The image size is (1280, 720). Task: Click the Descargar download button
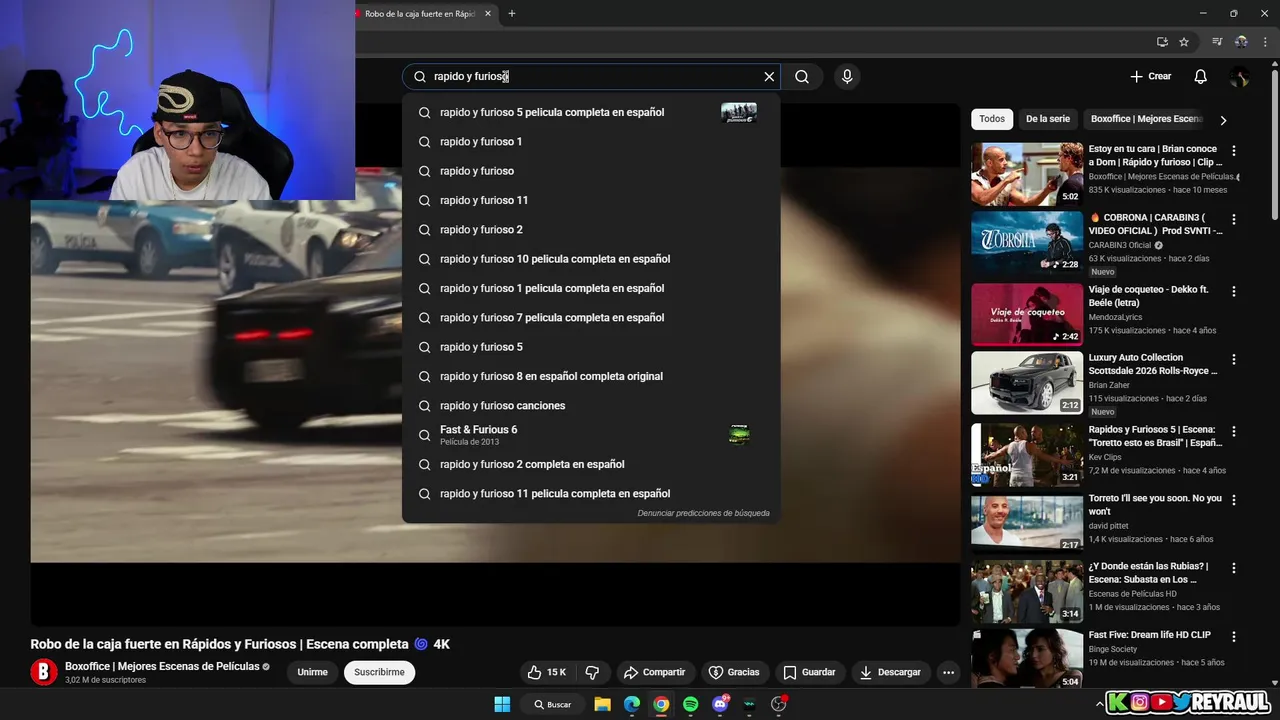click(x=890, y=672)
